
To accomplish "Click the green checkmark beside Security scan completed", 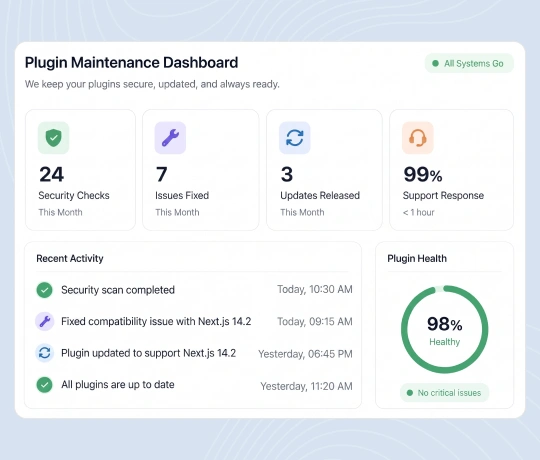I will (x=44, y=290).
